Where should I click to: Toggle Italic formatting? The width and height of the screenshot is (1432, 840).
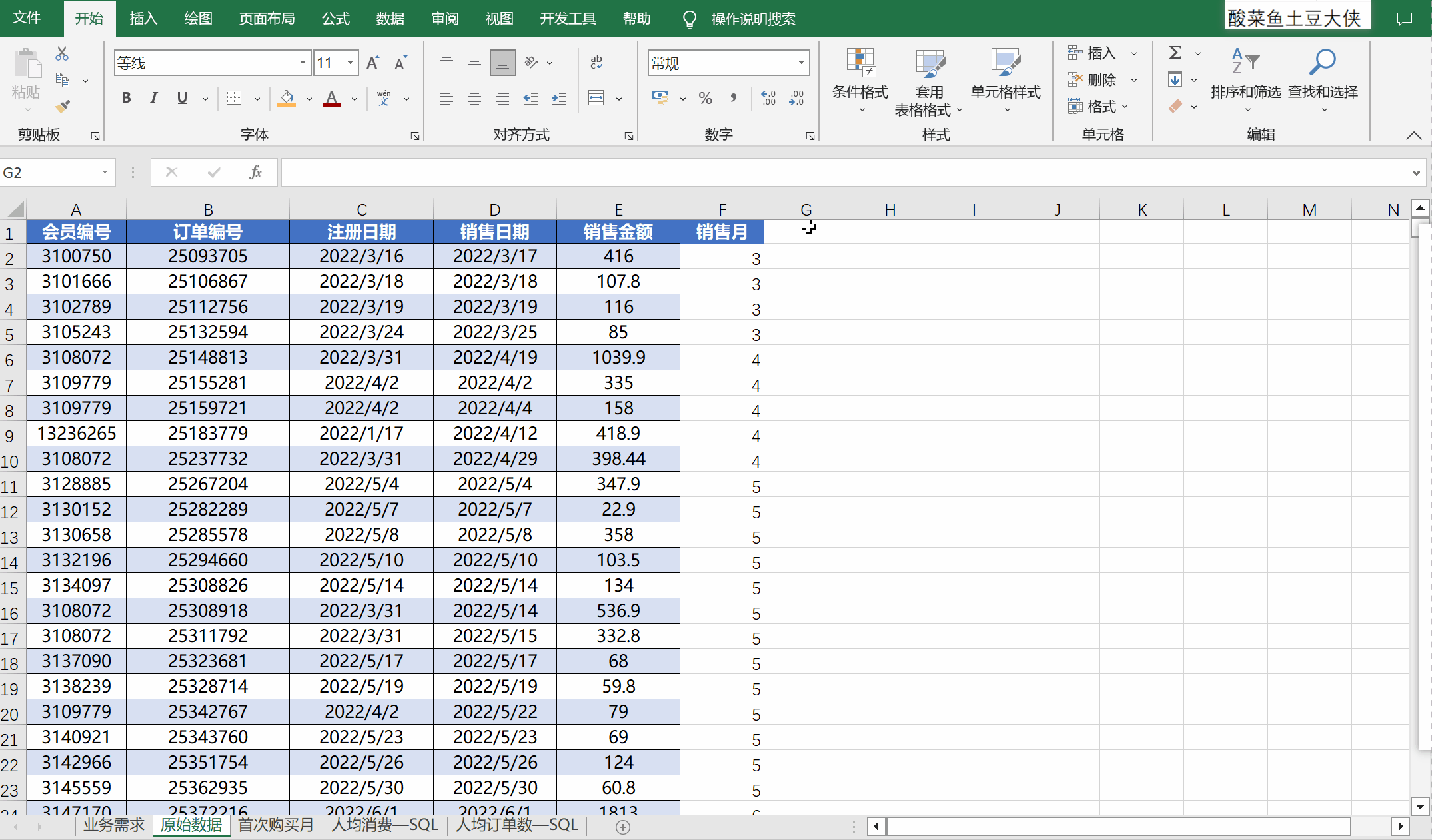(154, 98)
